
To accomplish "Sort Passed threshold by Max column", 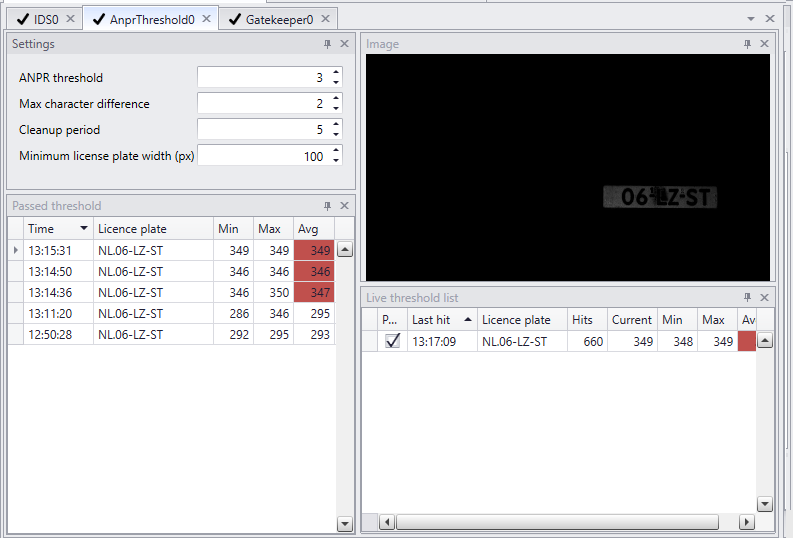I will [273, 229].
